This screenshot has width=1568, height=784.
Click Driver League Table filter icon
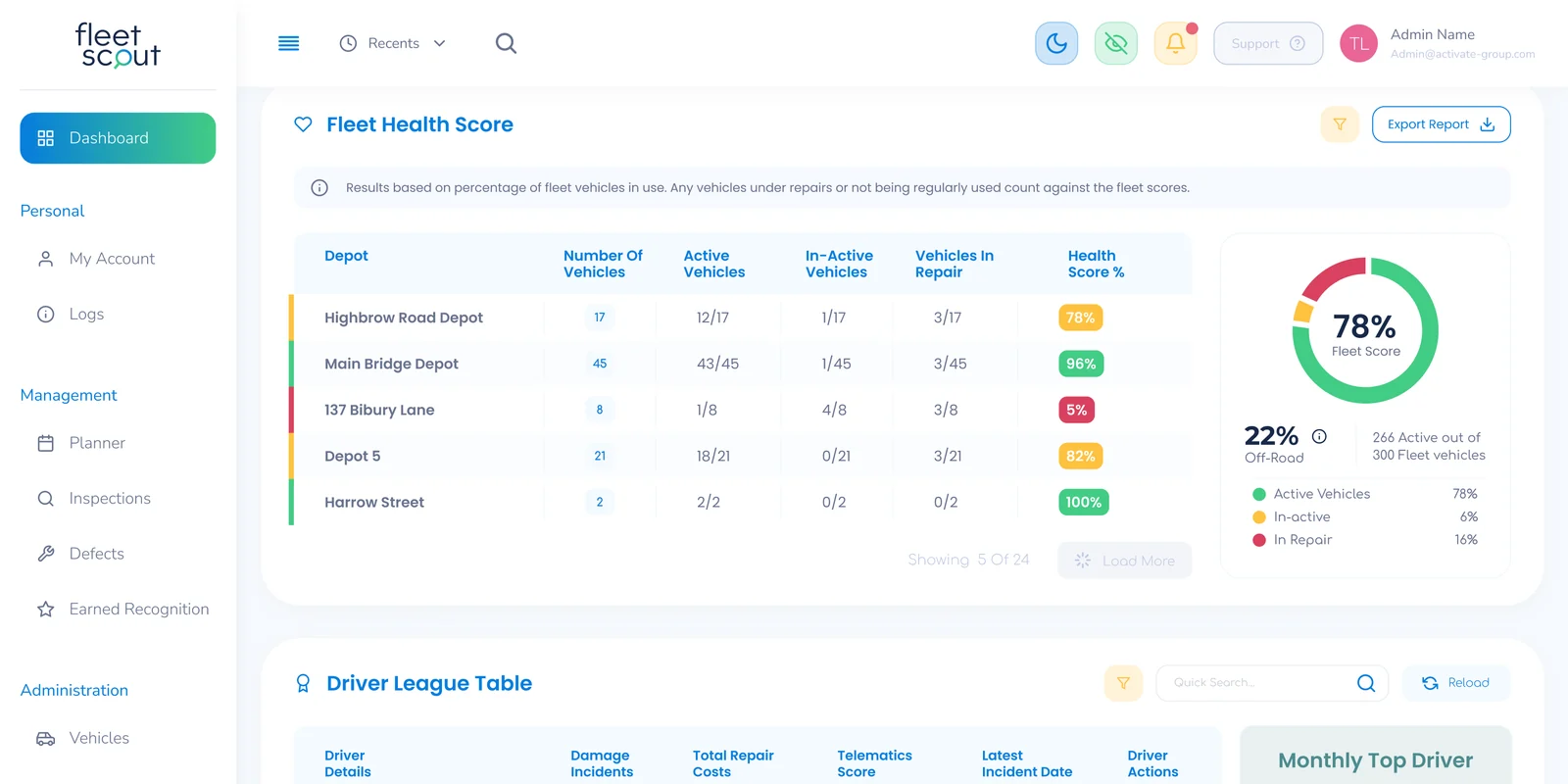pyautogui.click(x=1123, y=683)
